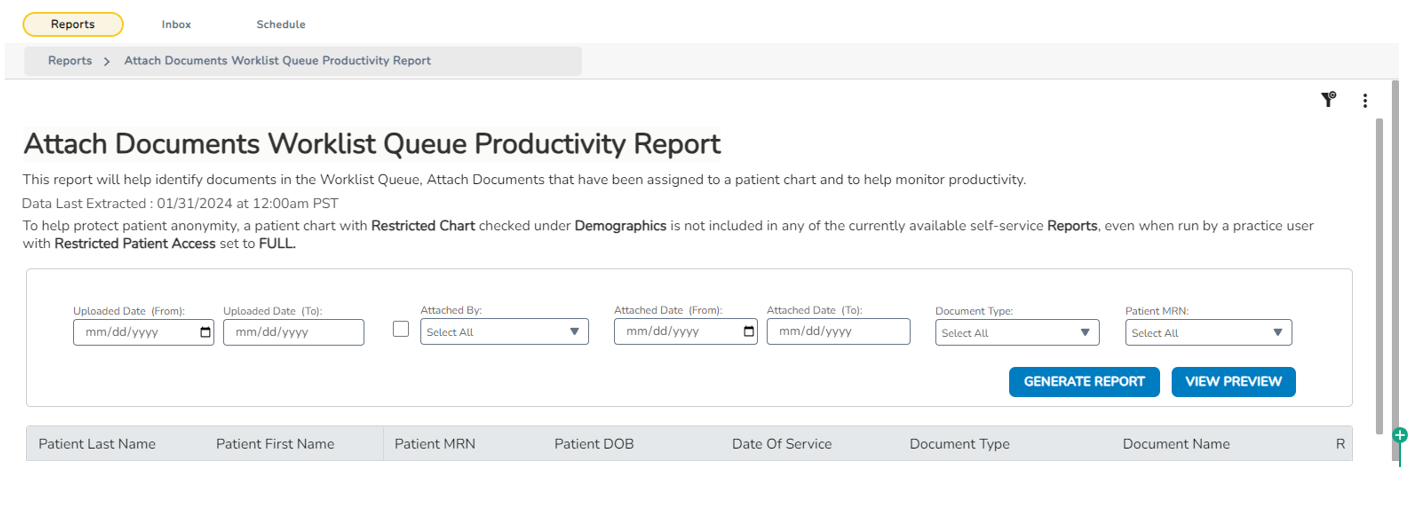Switch to the Inbox tab
This screenshot has height=517, width=1408.
point(176,24)
